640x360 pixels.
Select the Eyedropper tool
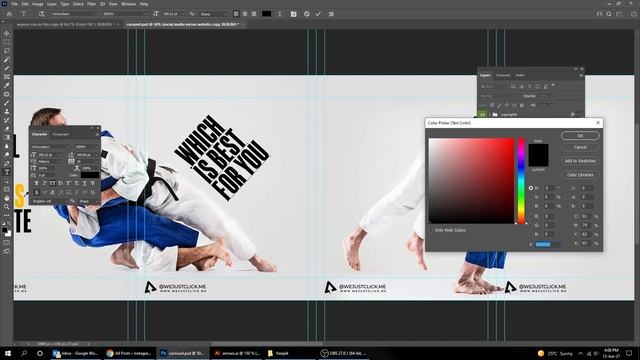click(7, 85)
